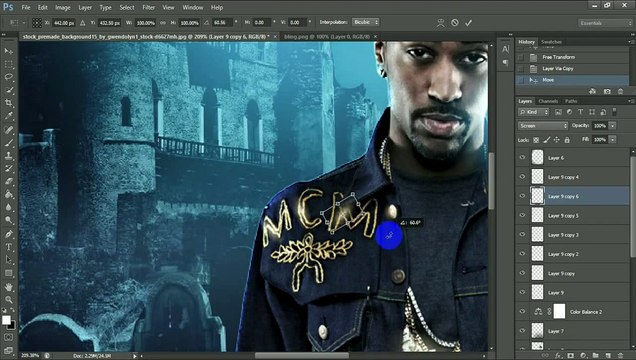Screen dimensions: 636x360
Task: Hide Layer 6 visibility eye
Action: pos(522,157)
